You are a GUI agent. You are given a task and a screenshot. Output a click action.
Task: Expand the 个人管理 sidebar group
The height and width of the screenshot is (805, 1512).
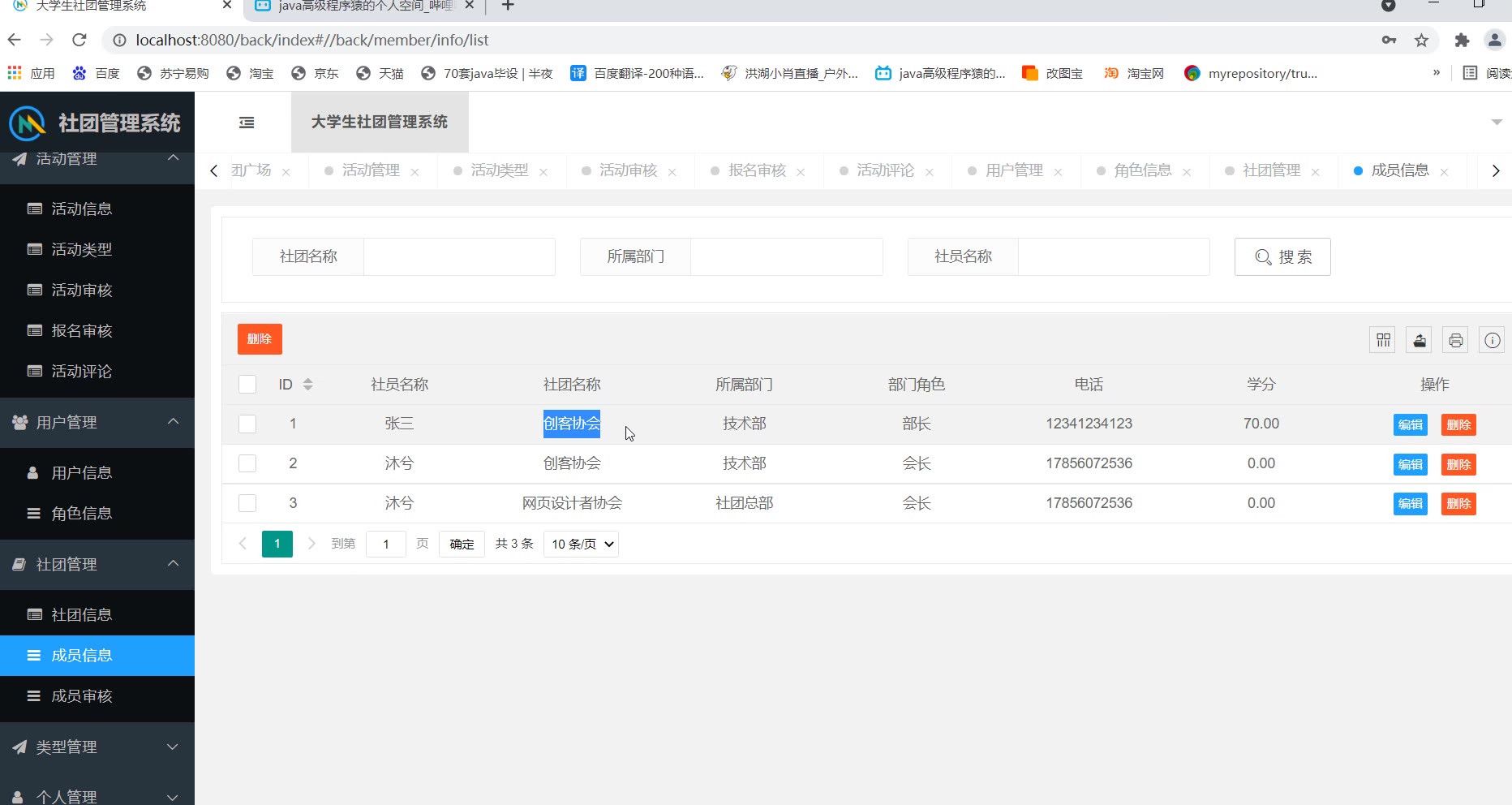pos(97,793)
